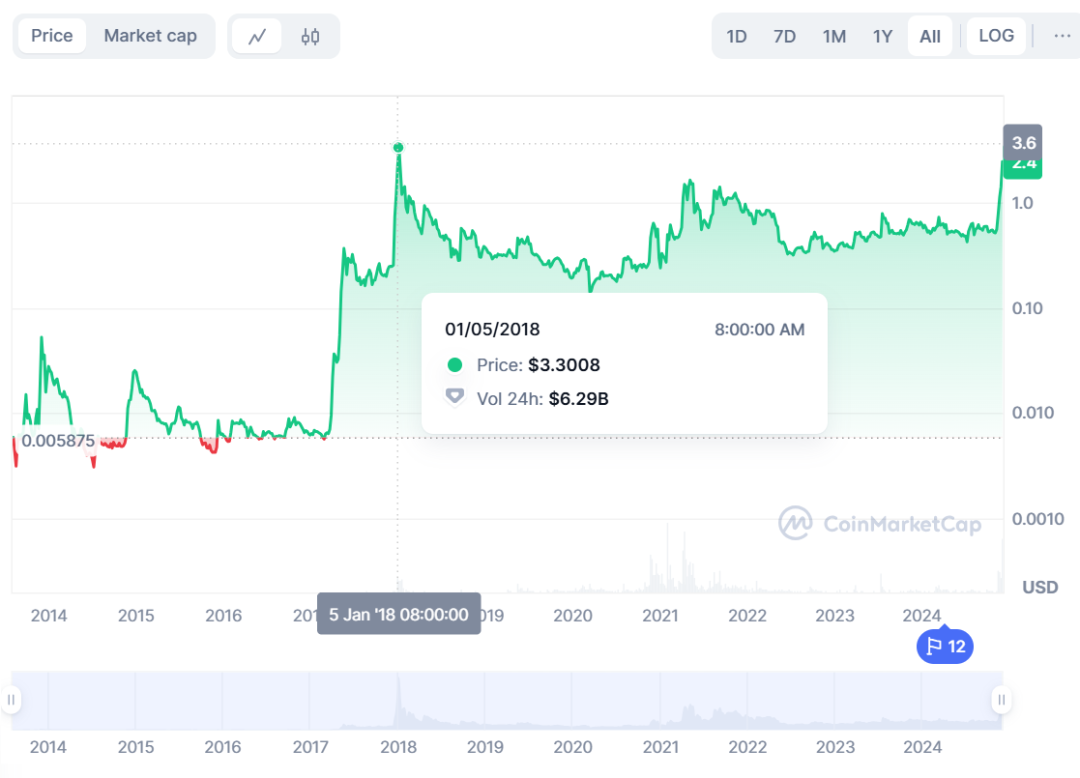
Task: Click the volume shield icon in tooltip
Action: tap(455, 398)
